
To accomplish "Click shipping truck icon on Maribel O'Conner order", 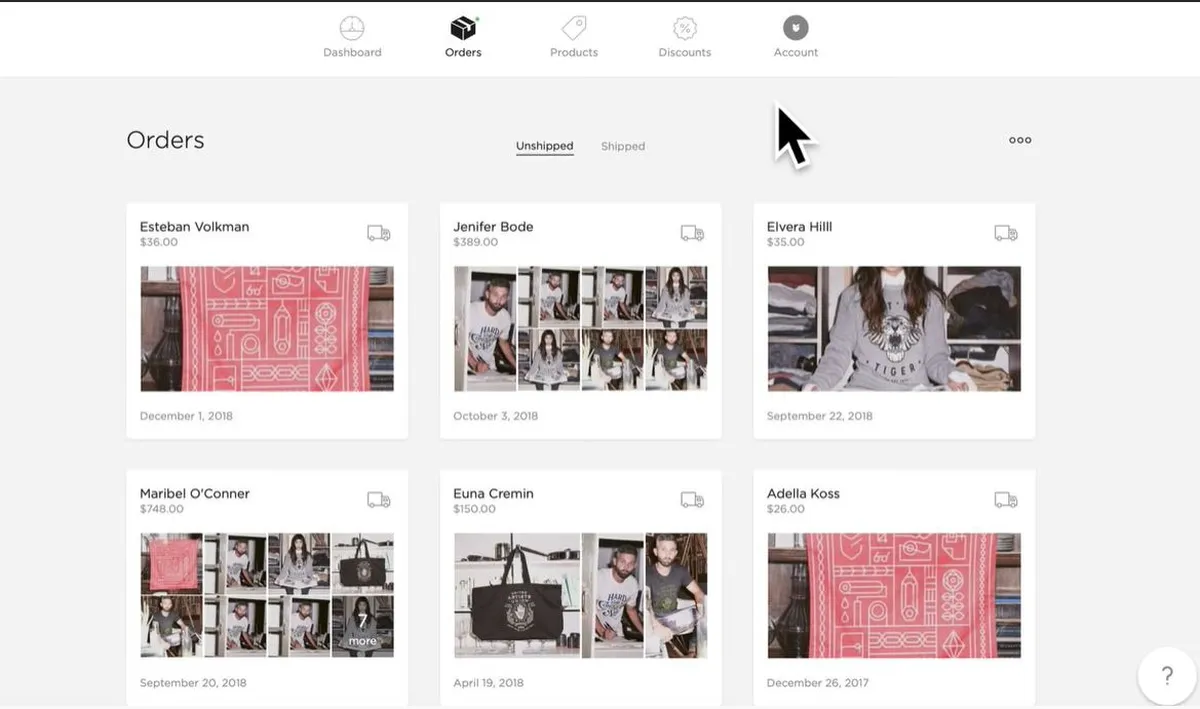I will click(x=379, y=500).
